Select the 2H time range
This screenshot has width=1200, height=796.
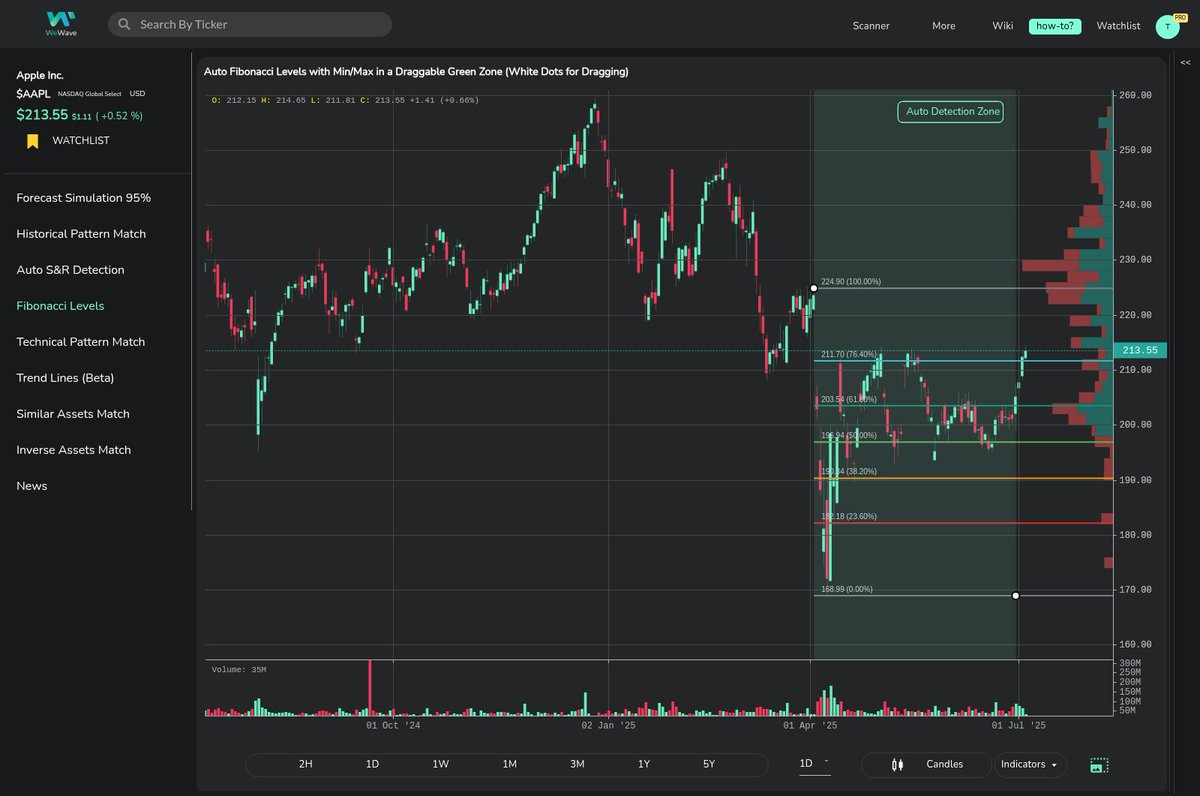click(x=306, y=764)
